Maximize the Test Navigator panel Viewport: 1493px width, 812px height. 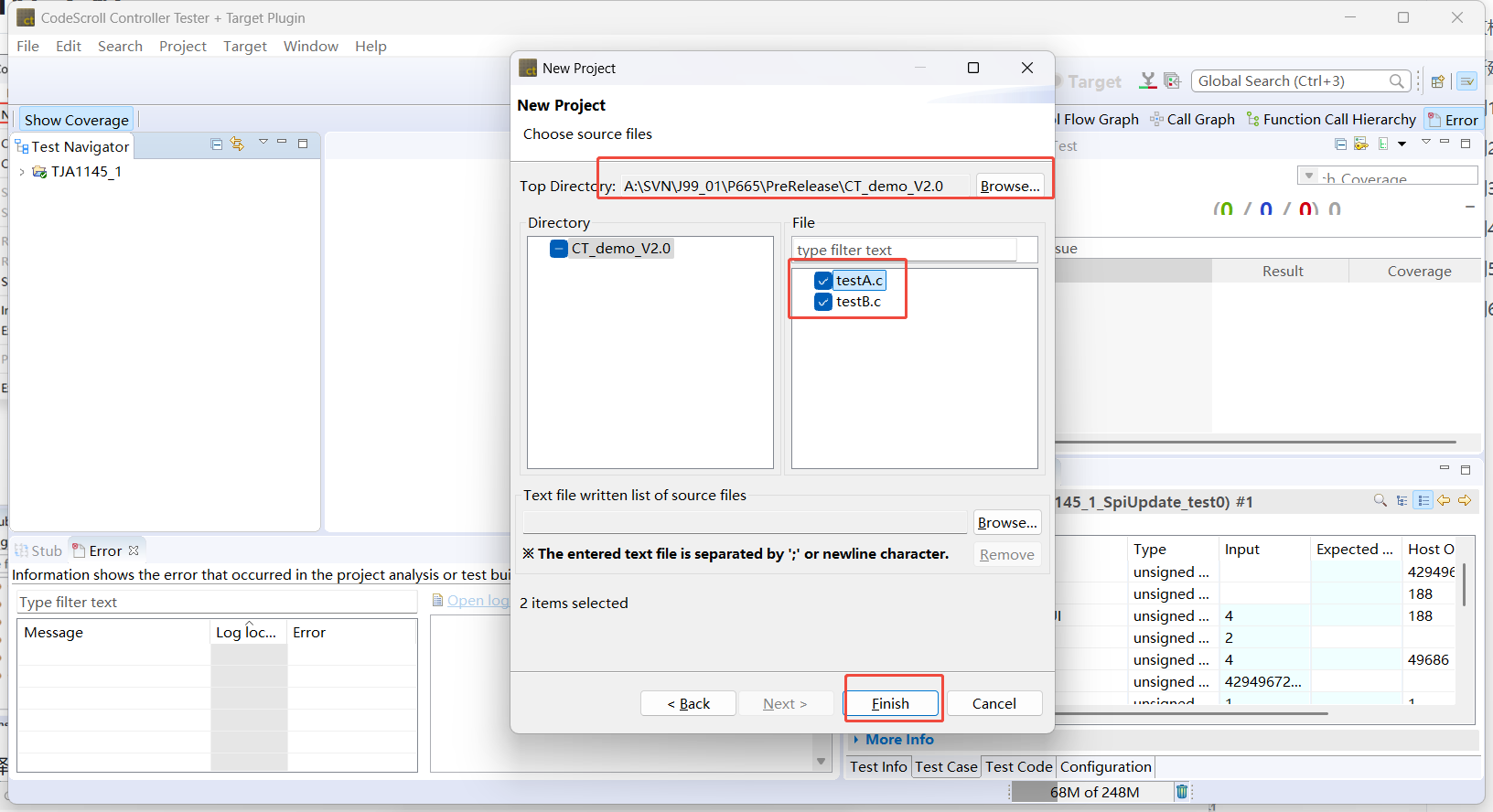303,144
